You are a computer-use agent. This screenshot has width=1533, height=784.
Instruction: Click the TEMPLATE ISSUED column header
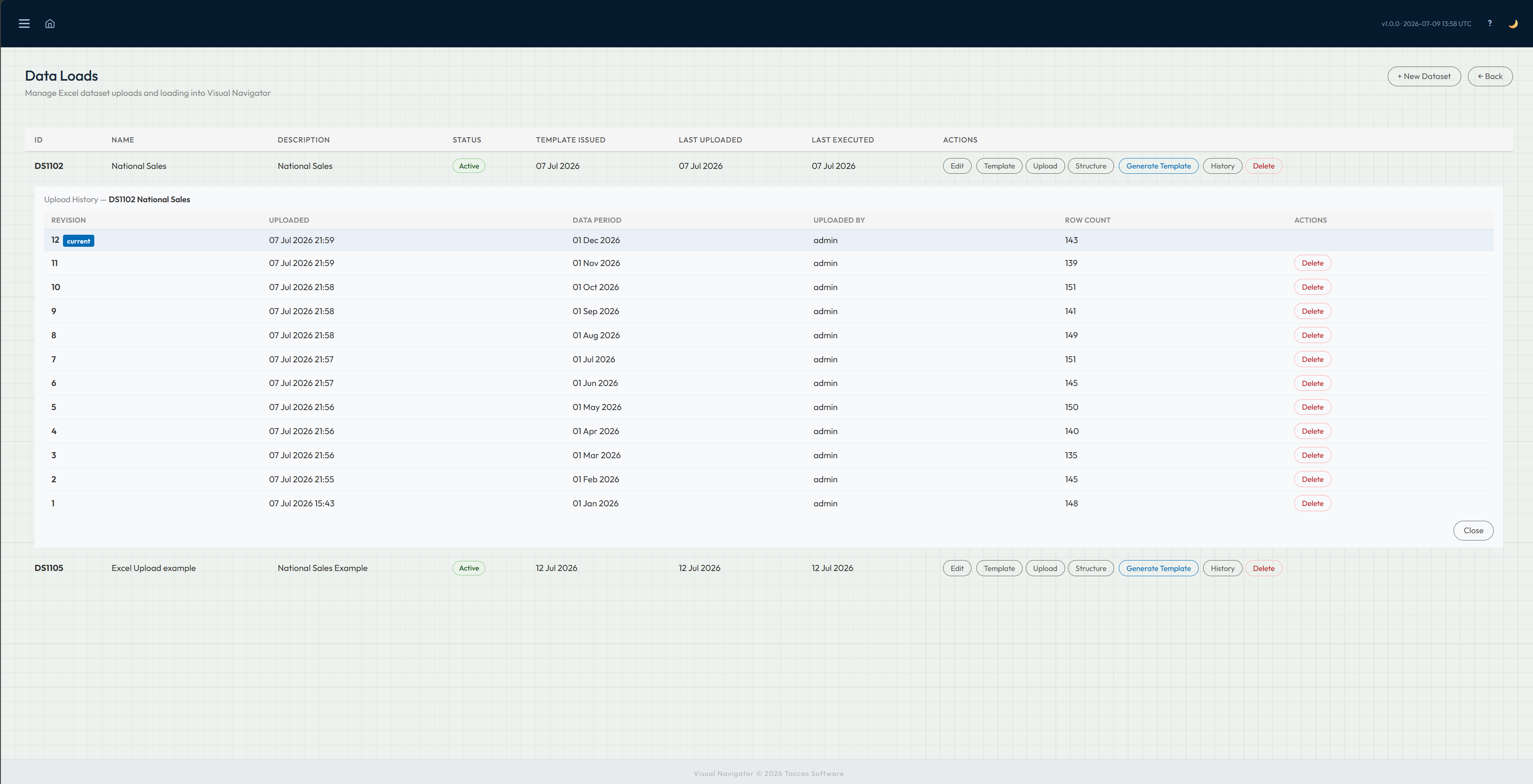coord(570,140)
